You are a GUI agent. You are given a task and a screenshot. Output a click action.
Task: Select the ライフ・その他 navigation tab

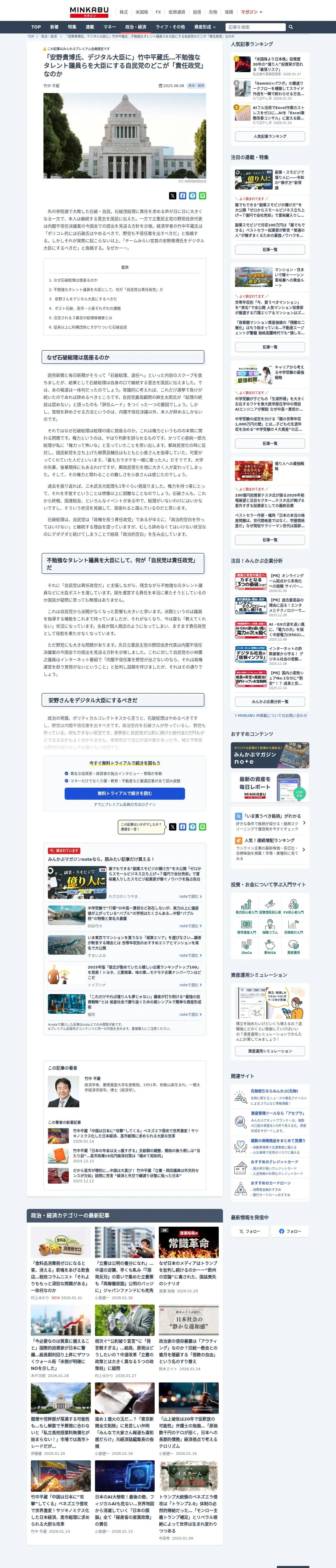(x=170, y=27)
